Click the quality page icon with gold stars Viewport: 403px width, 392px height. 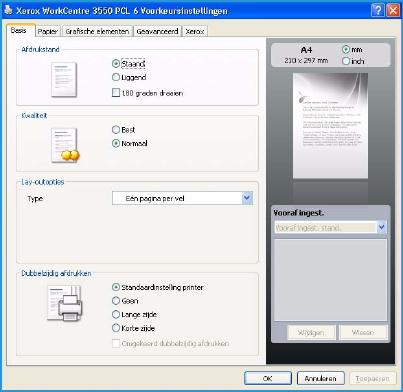65,145
